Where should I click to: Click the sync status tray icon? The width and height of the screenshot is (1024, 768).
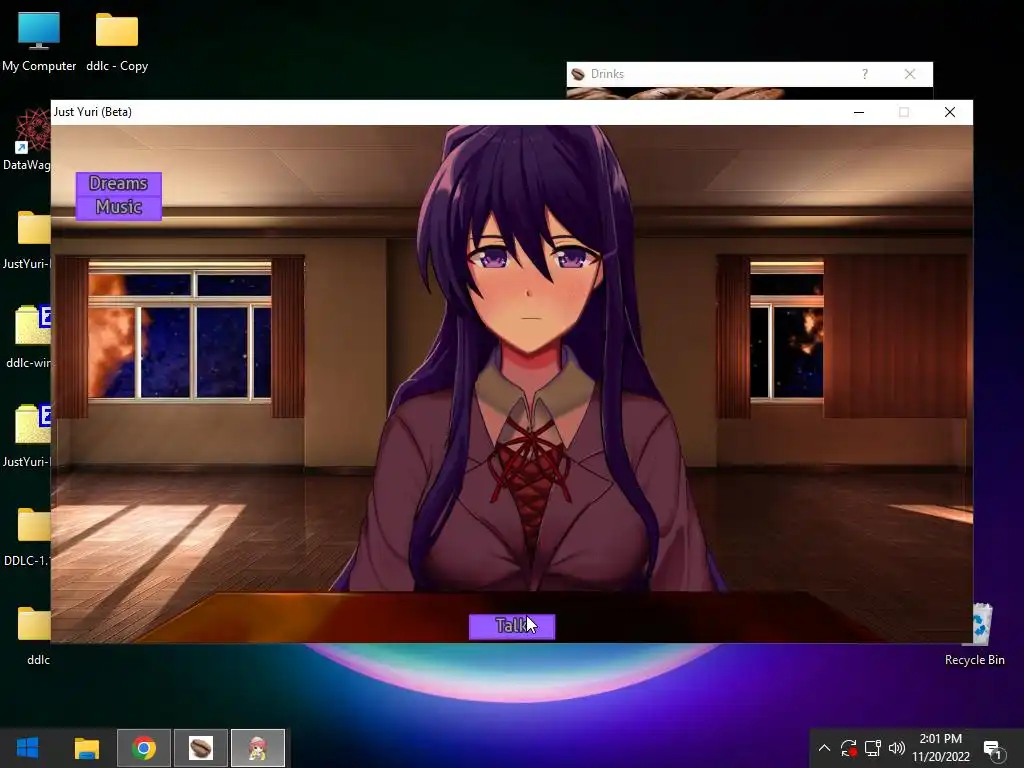848,748
